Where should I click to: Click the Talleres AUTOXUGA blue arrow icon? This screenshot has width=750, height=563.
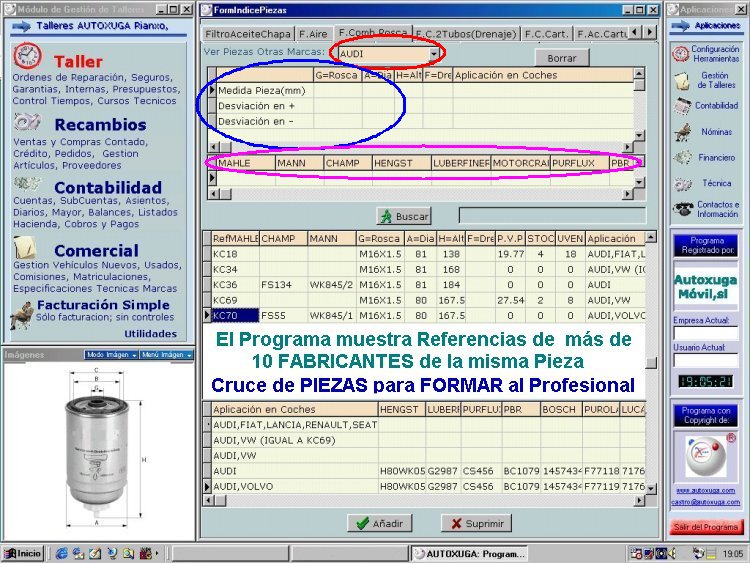tap(22, 26)
